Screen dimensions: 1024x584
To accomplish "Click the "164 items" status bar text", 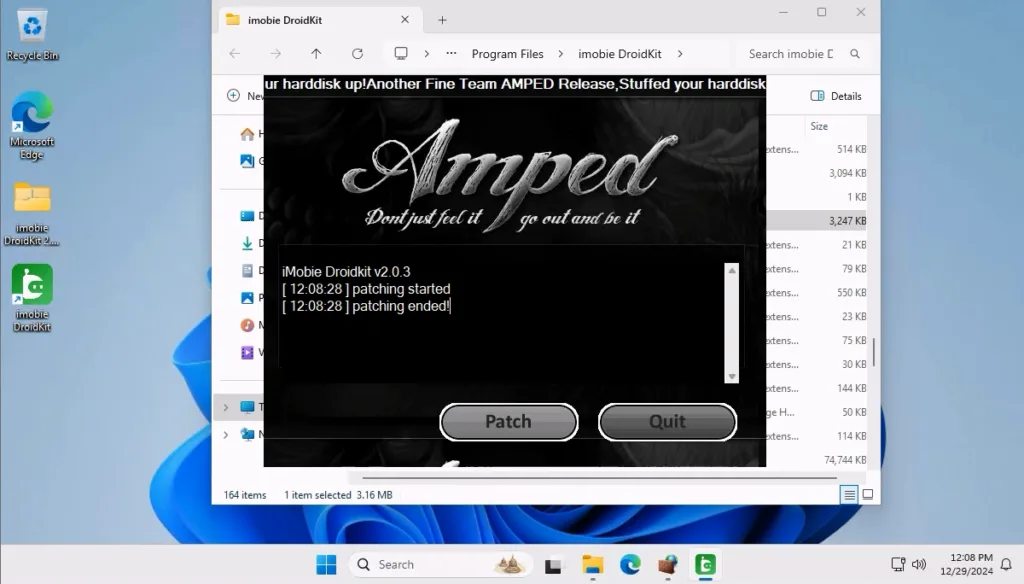I will point(245,495).
